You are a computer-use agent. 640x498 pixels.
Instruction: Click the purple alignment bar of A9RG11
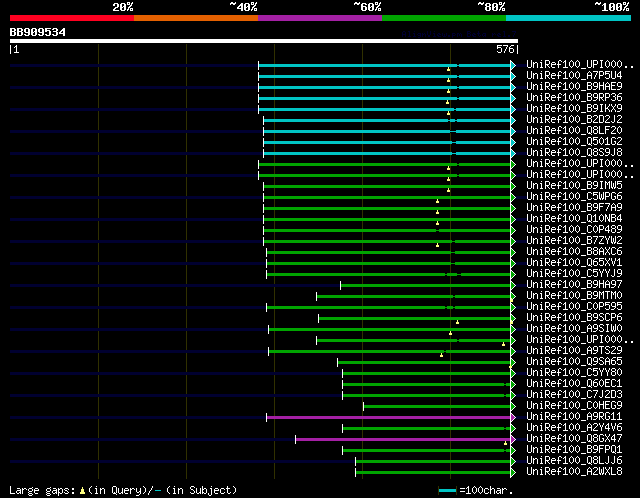click(x=389, y=417)
